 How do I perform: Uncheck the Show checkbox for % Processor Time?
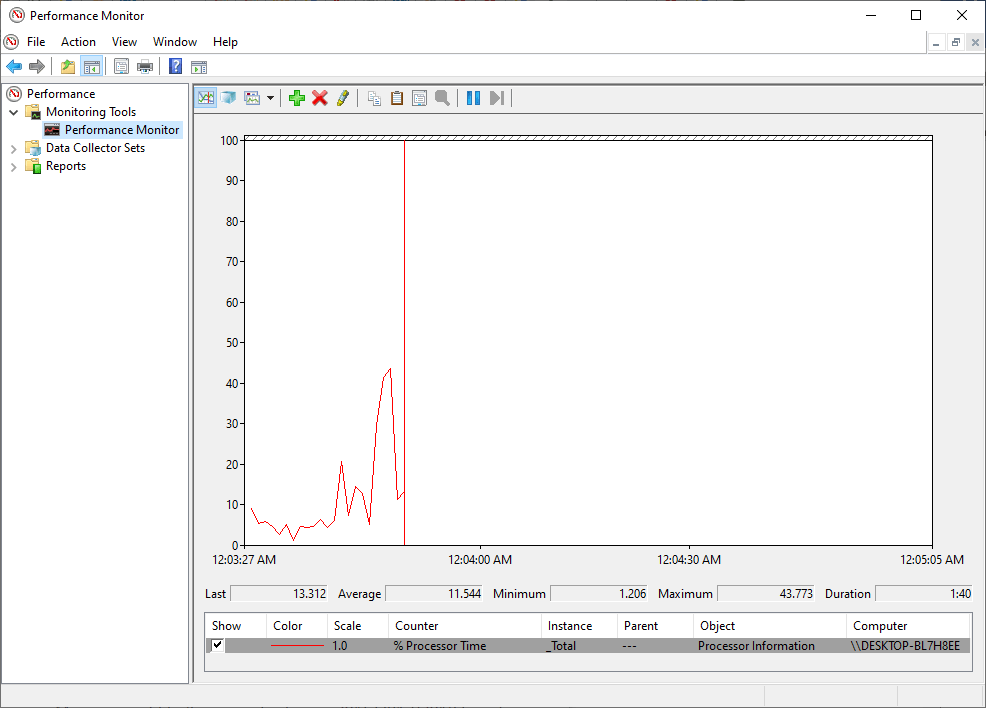(218, 644)
